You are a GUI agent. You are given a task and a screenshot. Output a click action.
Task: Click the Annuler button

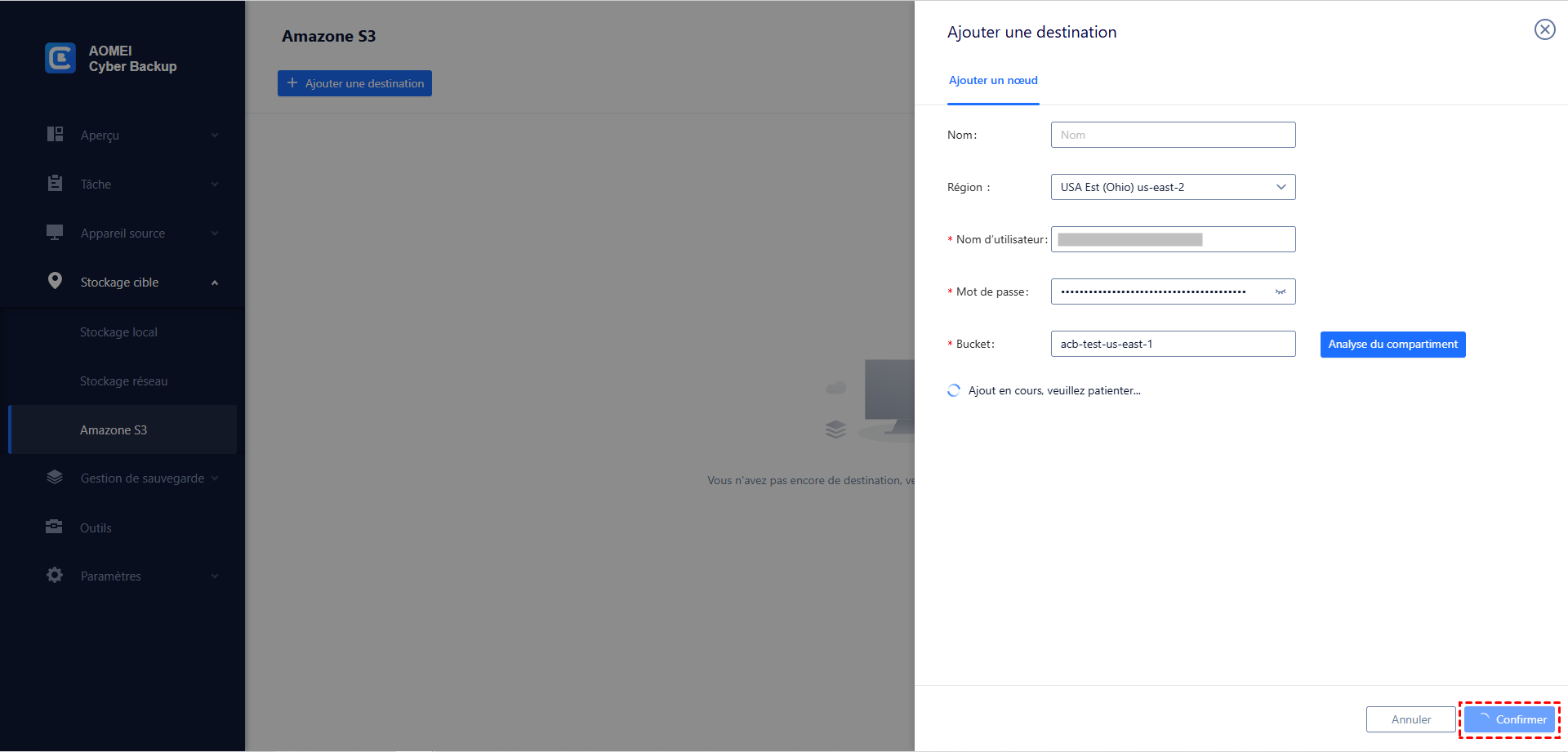point(1410,719)
